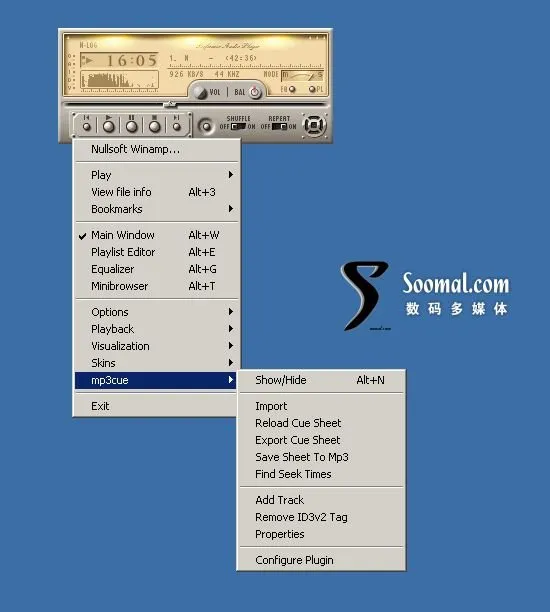
Task: Toggle Equalizer in the menu
Action: [156, 269]
